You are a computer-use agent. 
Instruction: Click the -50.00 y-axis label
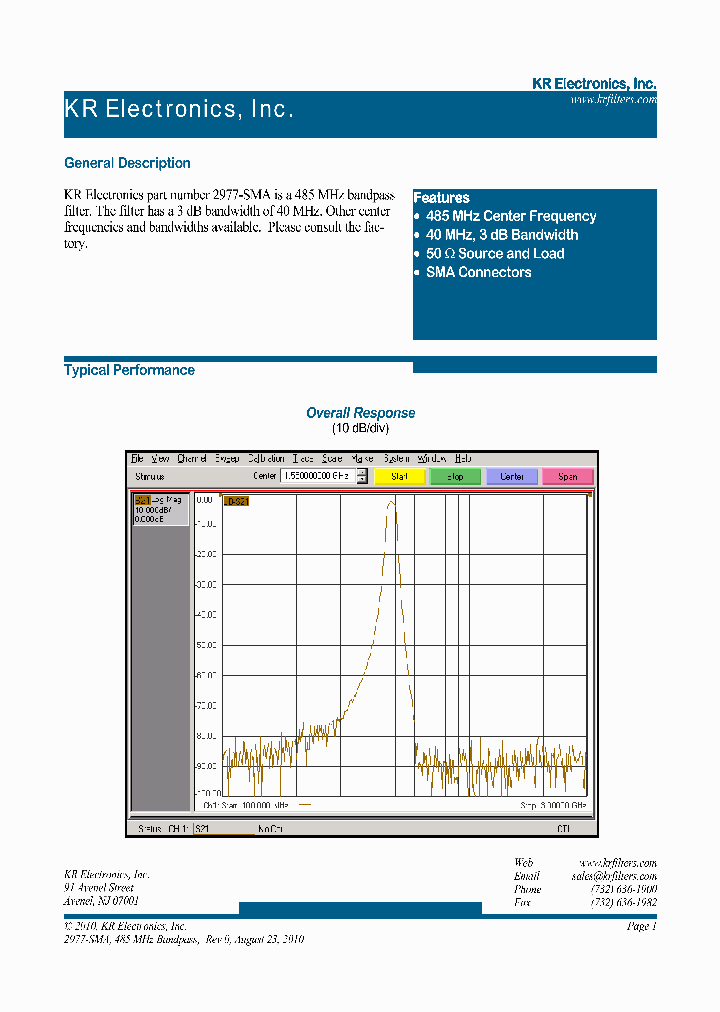pos(206,645)
